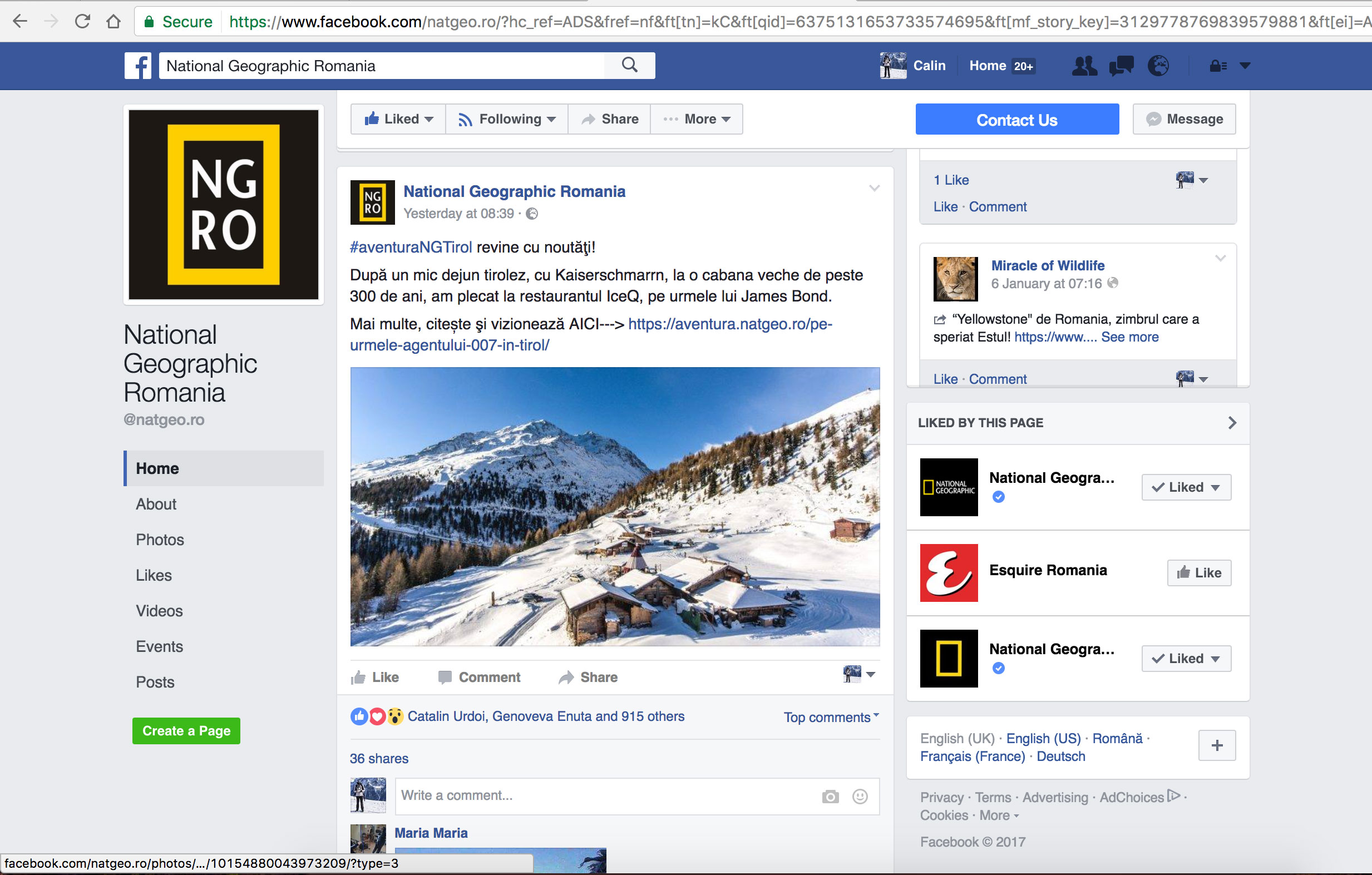Open the snowy mountain photo
Viewport: 1372px width, 875px height.
coord(615,506)
